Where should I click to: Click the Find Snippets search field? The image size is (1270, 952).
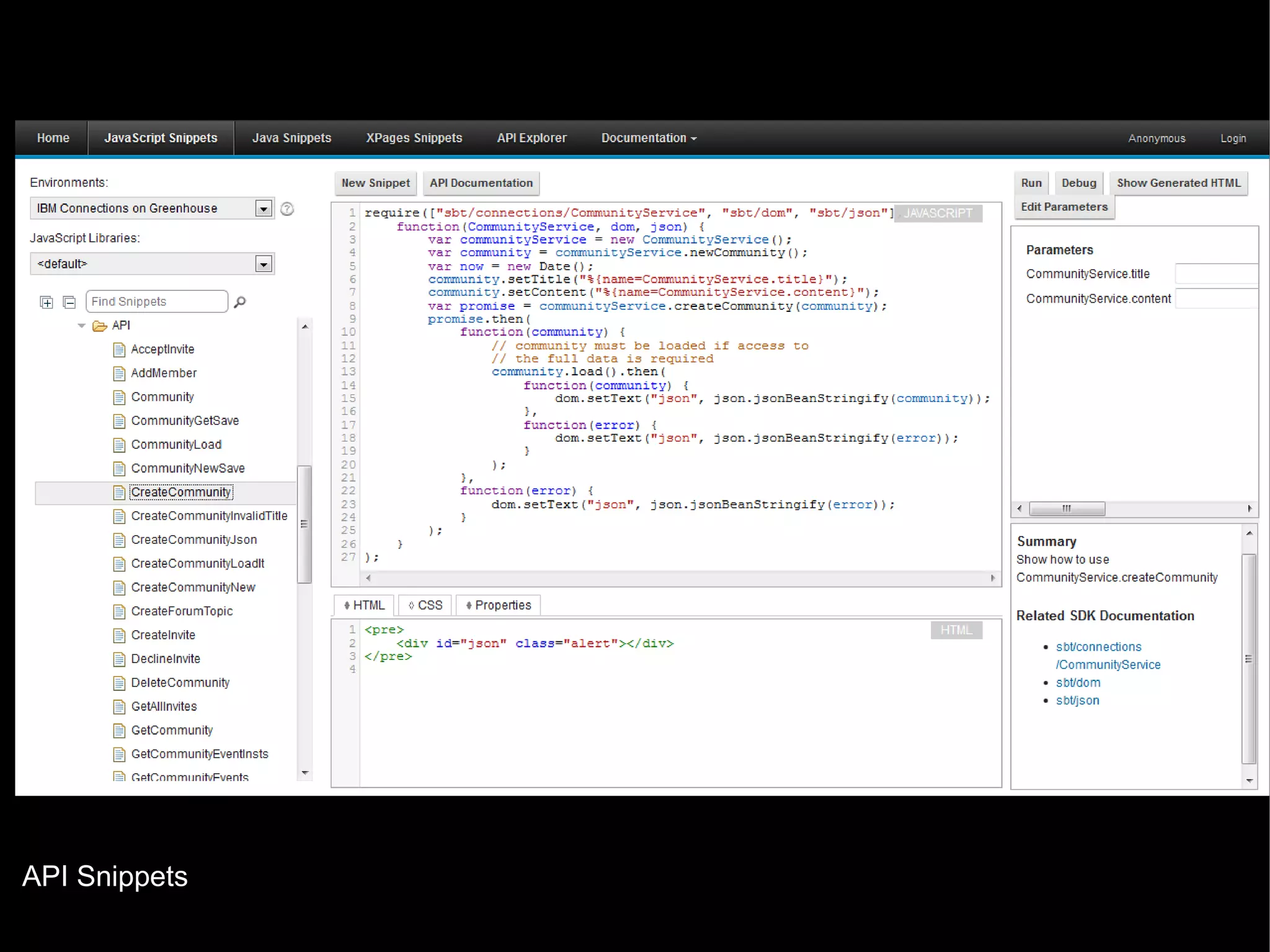click(157, 302)
